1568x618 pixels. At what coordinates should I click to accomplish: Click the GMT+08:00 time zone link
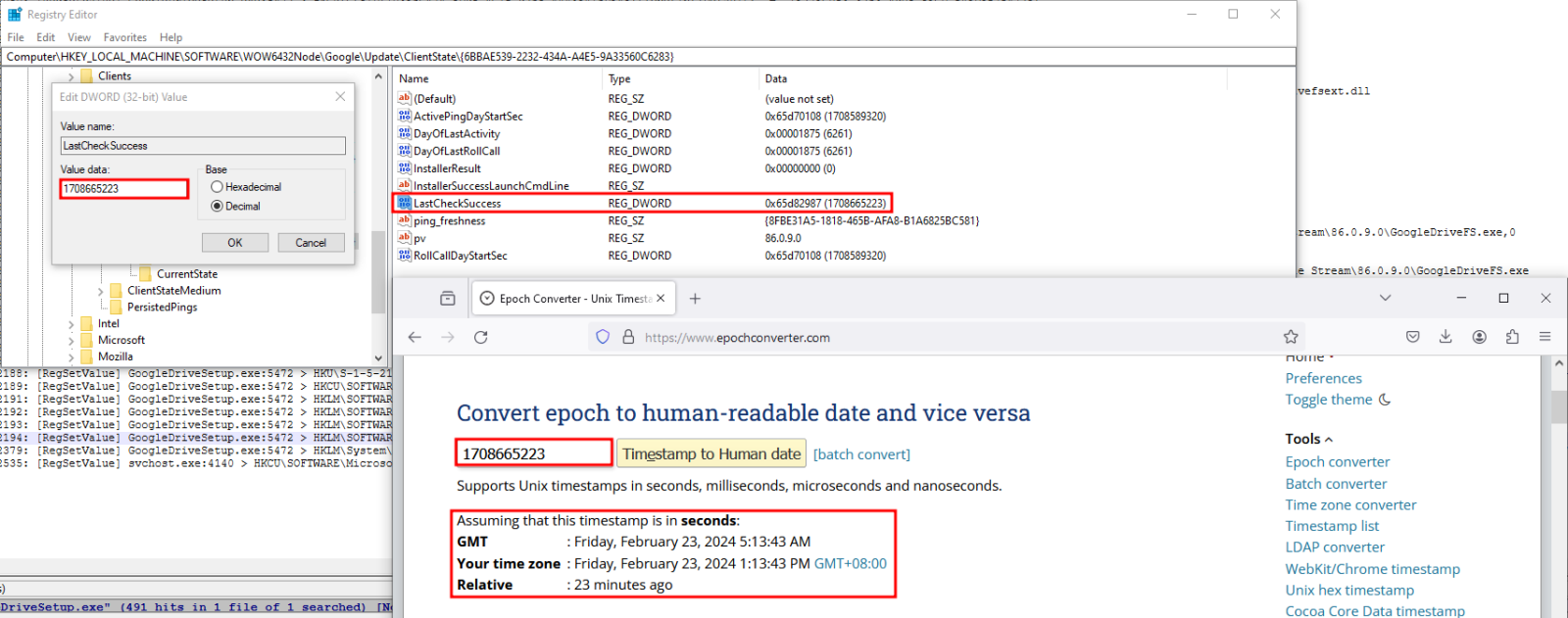(851, 564)
